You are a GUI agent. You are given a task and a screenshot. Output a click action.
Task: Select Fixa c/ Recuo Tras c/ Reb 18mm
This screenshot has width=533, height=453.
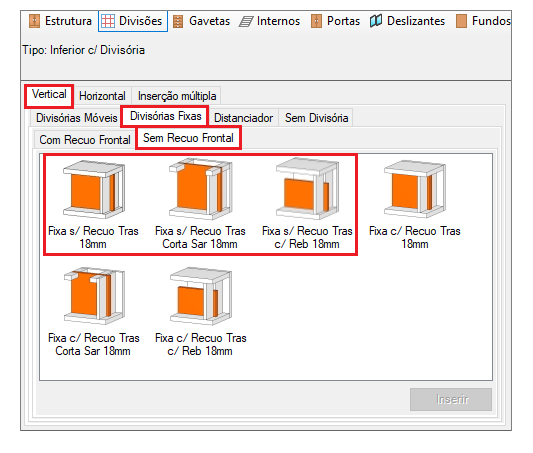(x=201, y=312)
